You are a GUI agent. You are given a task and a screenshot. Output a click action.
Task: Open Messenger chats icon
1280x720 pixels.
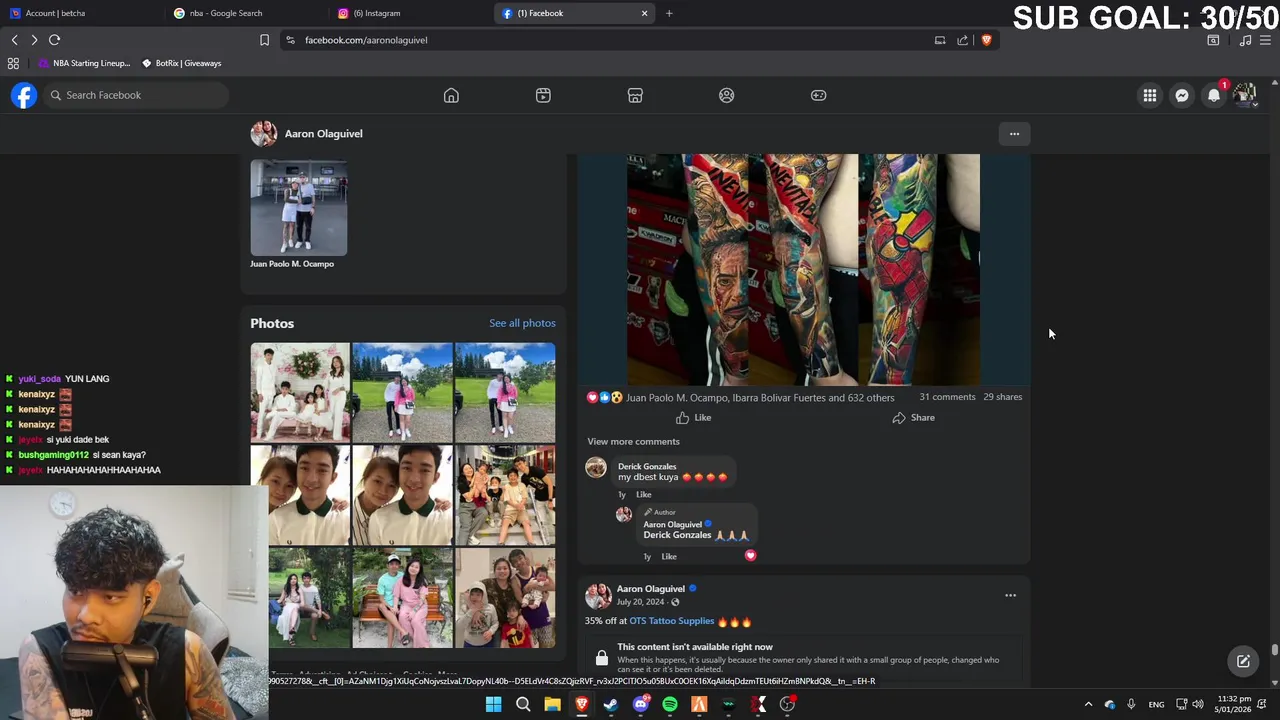pyautogui.click(x=1182, y=95)
